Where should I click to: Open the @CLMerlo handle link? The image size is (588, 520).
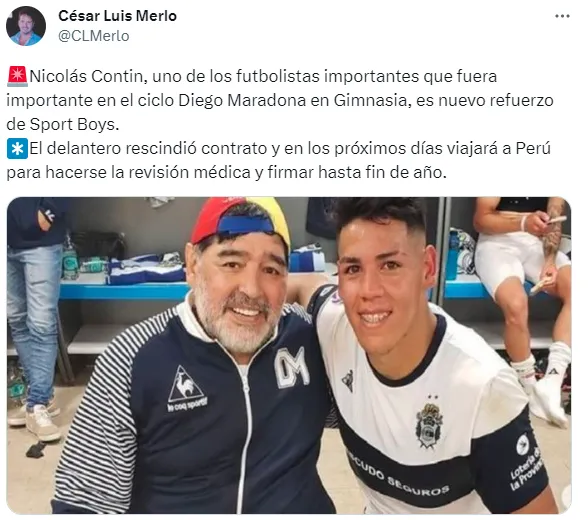click(x=94, y=36)
